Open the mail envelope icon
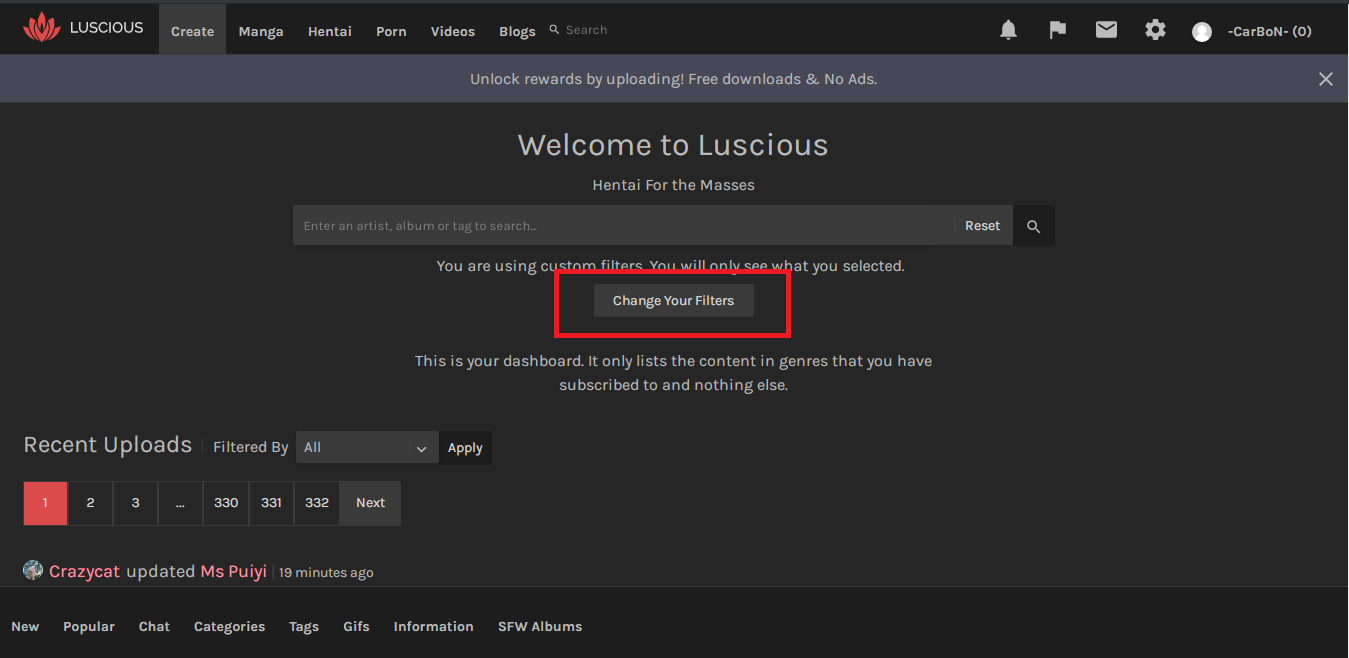The height and width of the screenshot is (658, 1349). [x=1106, y=30]
